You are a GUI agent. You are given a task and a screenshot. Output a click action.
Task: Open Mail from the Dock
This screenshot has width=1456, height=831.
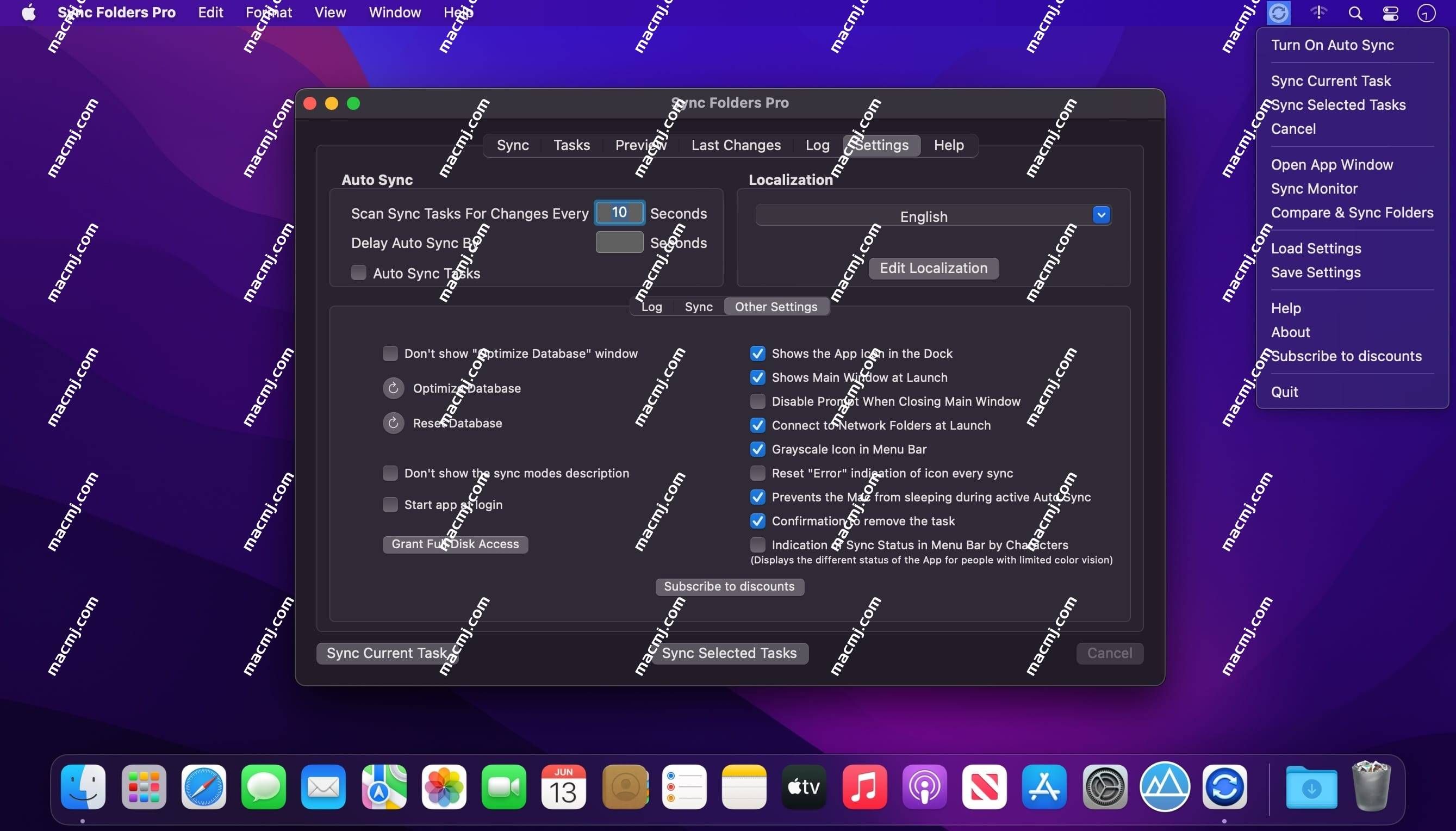tap(323, 787)
